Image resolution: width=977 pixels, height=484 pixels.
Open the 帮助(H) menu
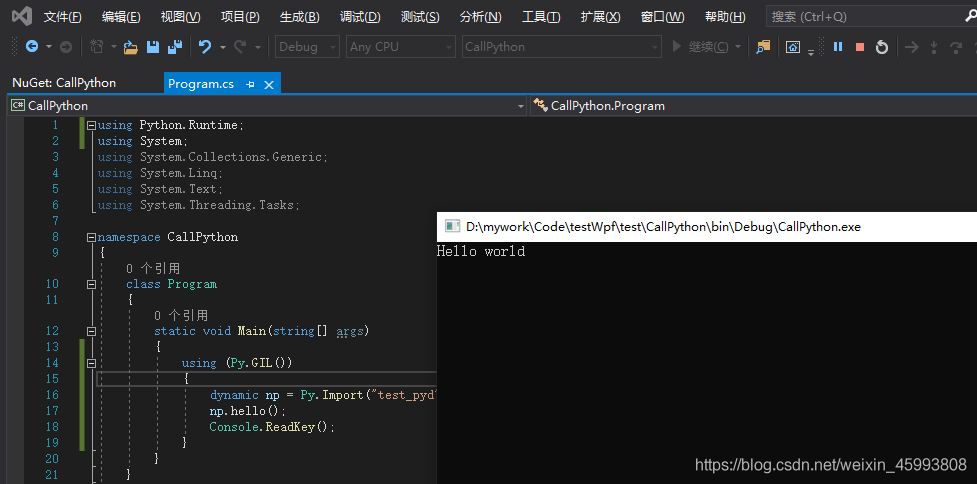(725, 17)
